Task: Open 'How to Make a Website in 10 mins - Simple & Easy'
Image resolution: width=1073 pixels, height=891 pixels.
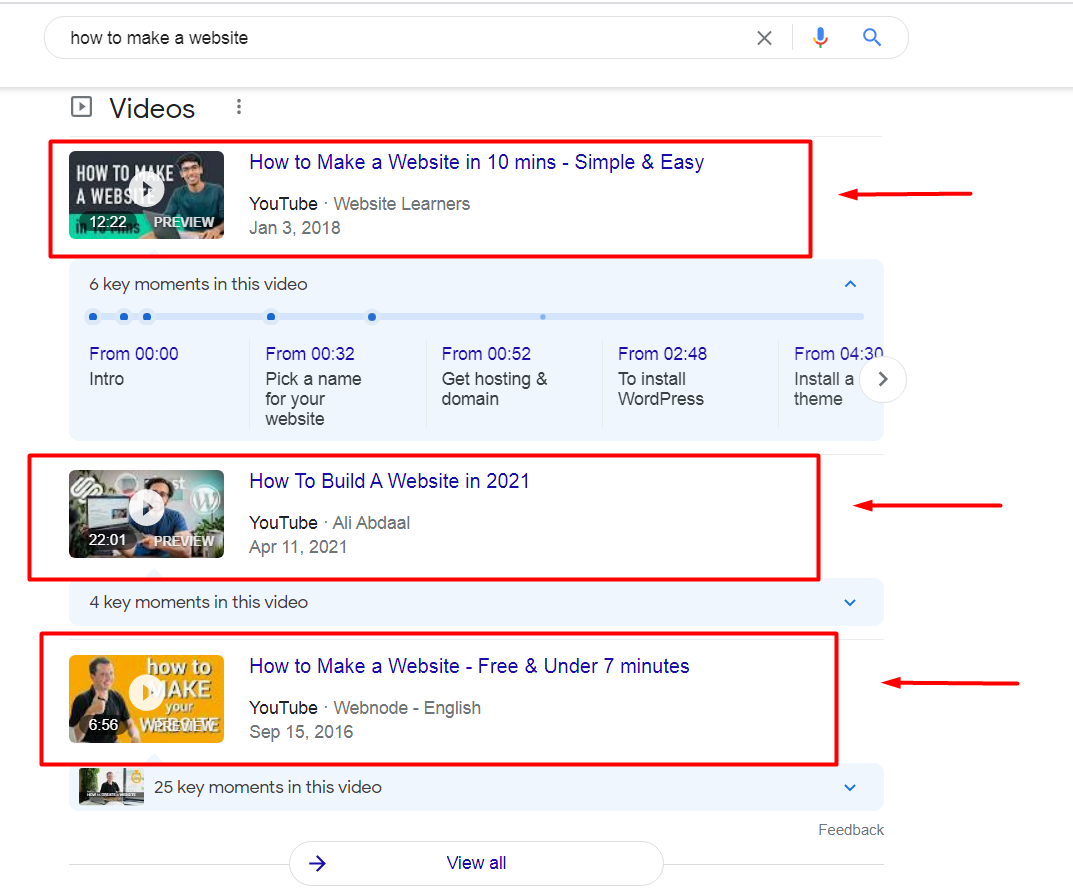Action: (476, 162)
